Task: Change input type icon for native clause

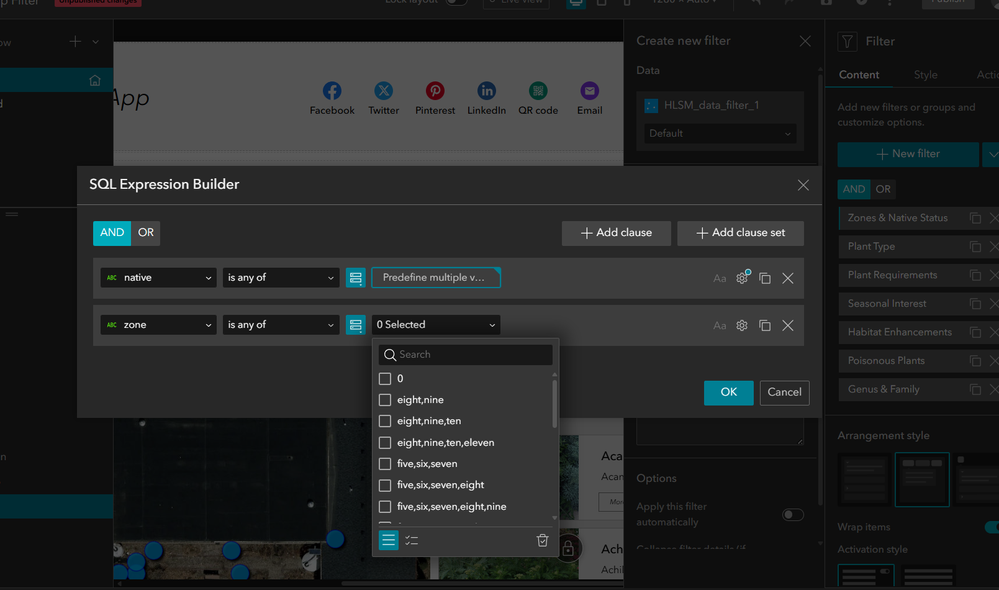Action: 356,278
